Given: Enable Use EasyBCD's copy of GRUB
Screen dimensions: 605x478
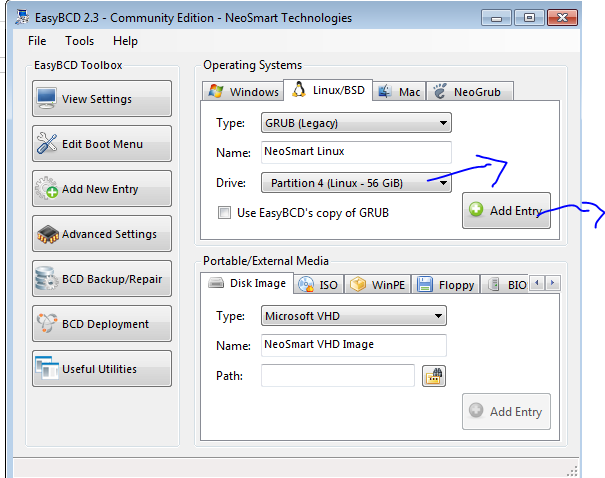Looking at the screenshot, I should click(x=224, y=213).
